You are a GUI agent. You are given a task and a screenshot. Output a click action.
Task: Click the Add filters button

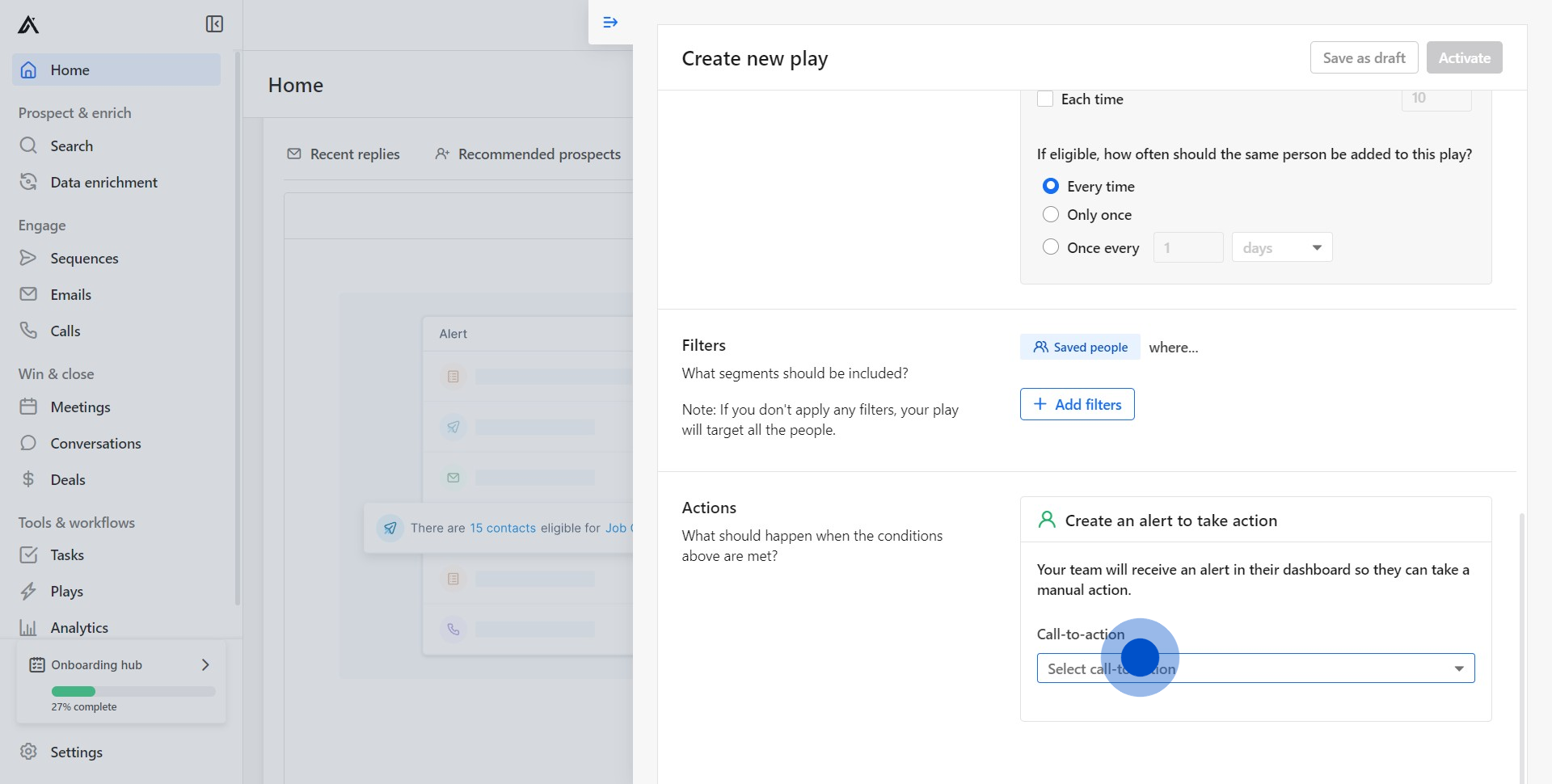tap(1077, 404)
